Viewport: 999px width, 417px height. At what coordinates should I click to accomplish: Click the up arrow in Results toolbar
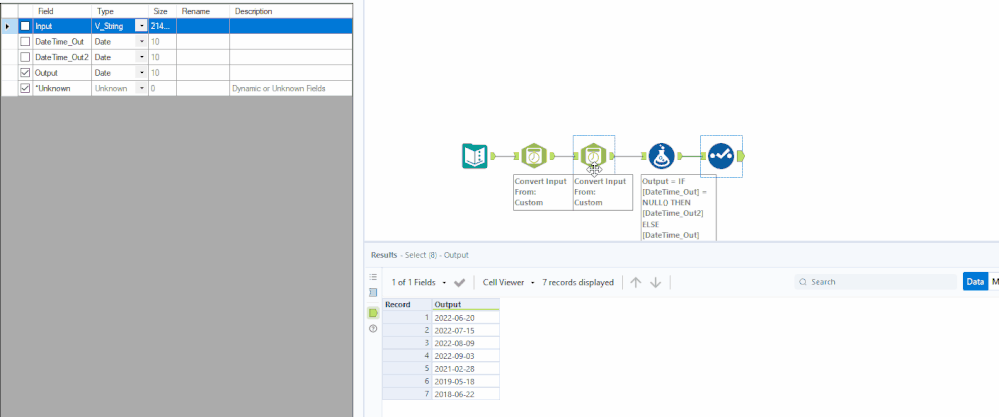click(635, 282)
